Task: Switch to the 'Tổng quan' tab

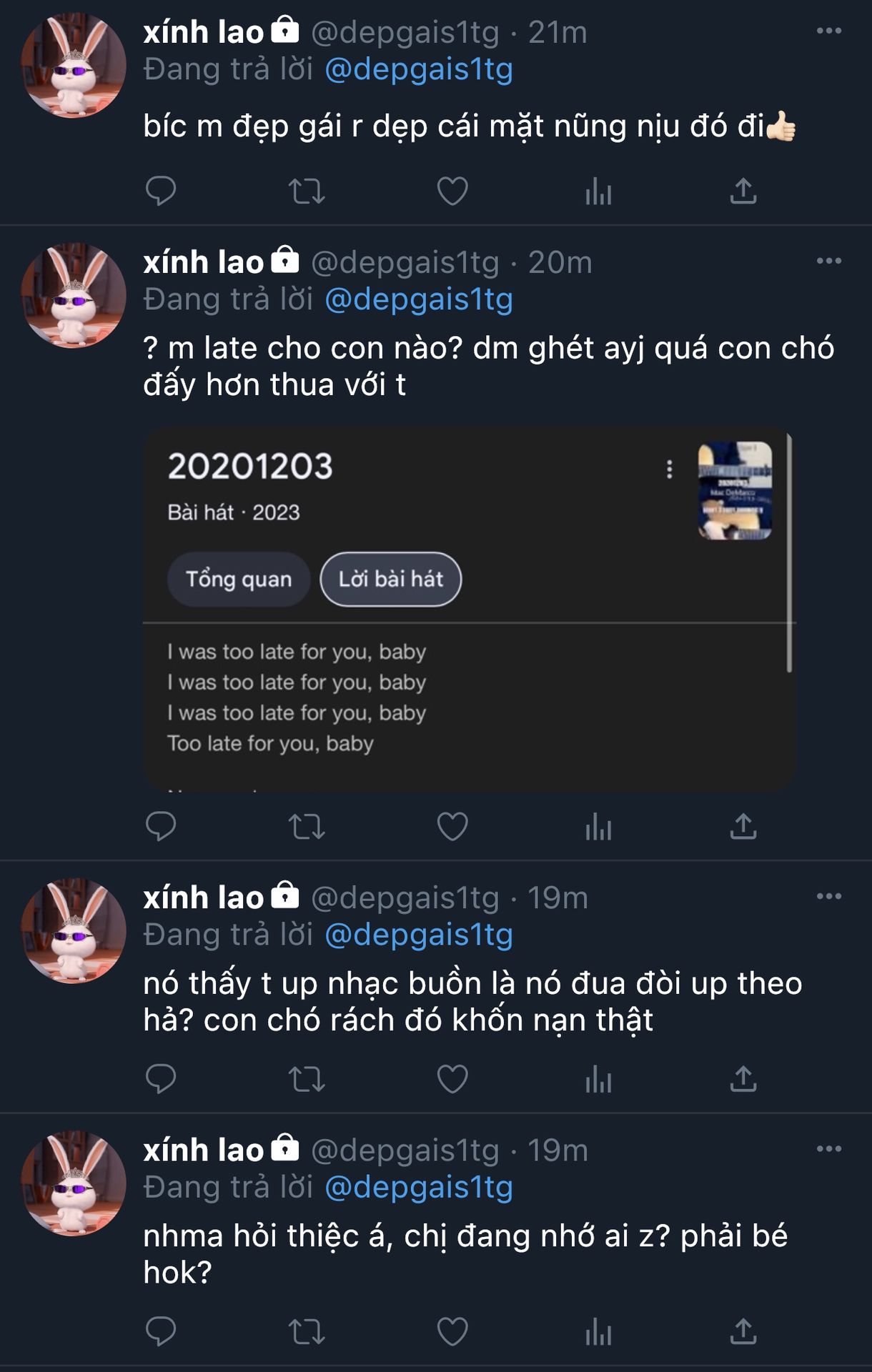Action: pos(239,579)
